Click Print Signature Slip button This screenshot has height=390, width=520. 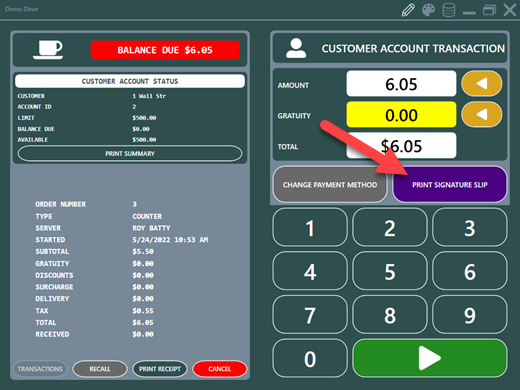pyautogui.click(x=450, y=184)
